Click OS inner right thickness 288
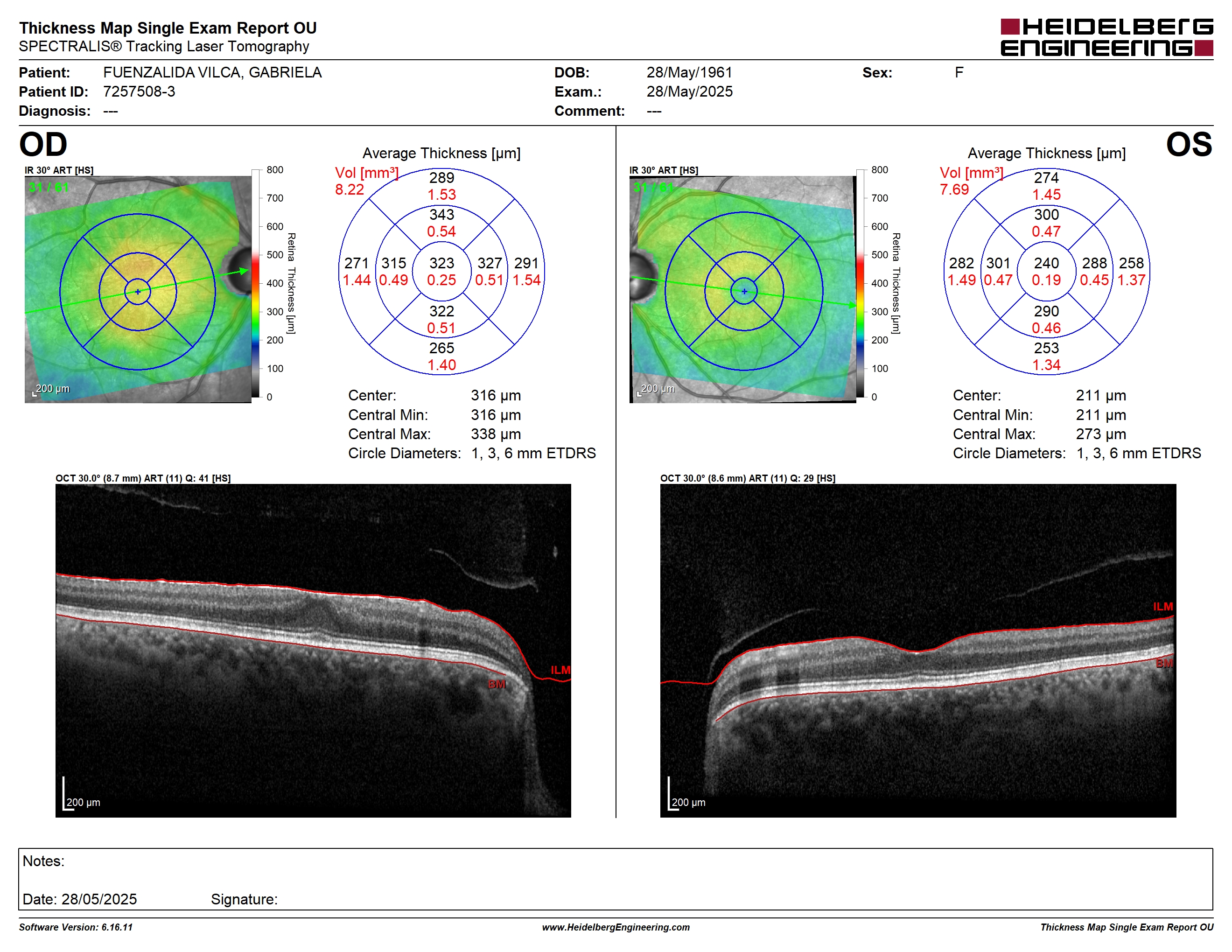 pos(1094,263)
